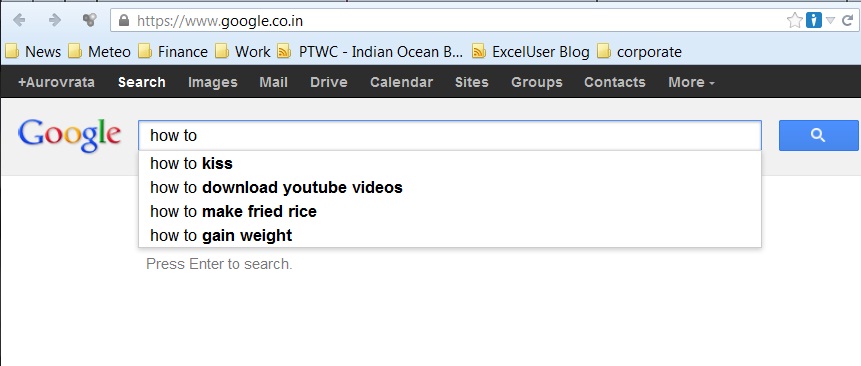This screenshot has width=861, height=366.
Task: Open Mail from the Google bar
Action: (x=273, y=82)
